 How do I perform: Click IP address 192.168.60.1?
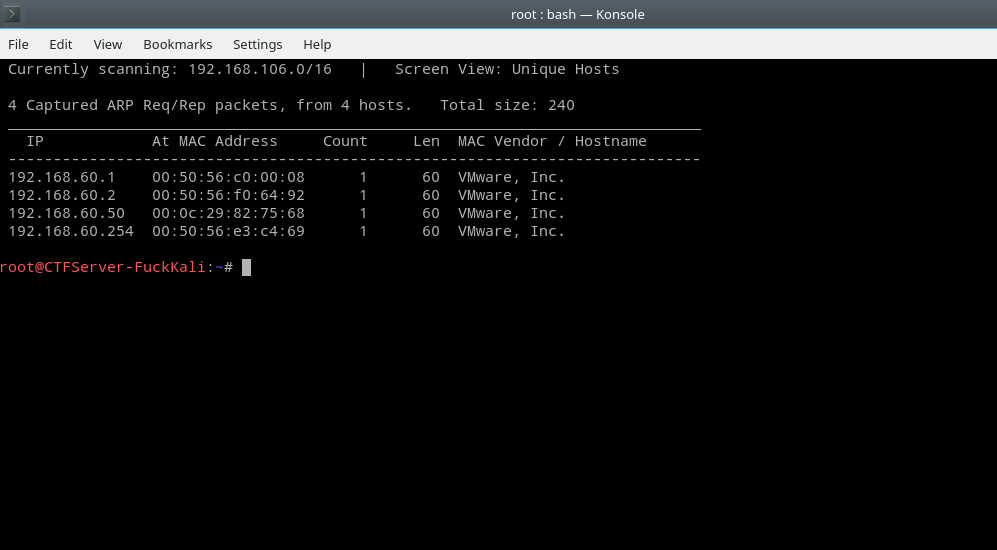click(62, 177)
